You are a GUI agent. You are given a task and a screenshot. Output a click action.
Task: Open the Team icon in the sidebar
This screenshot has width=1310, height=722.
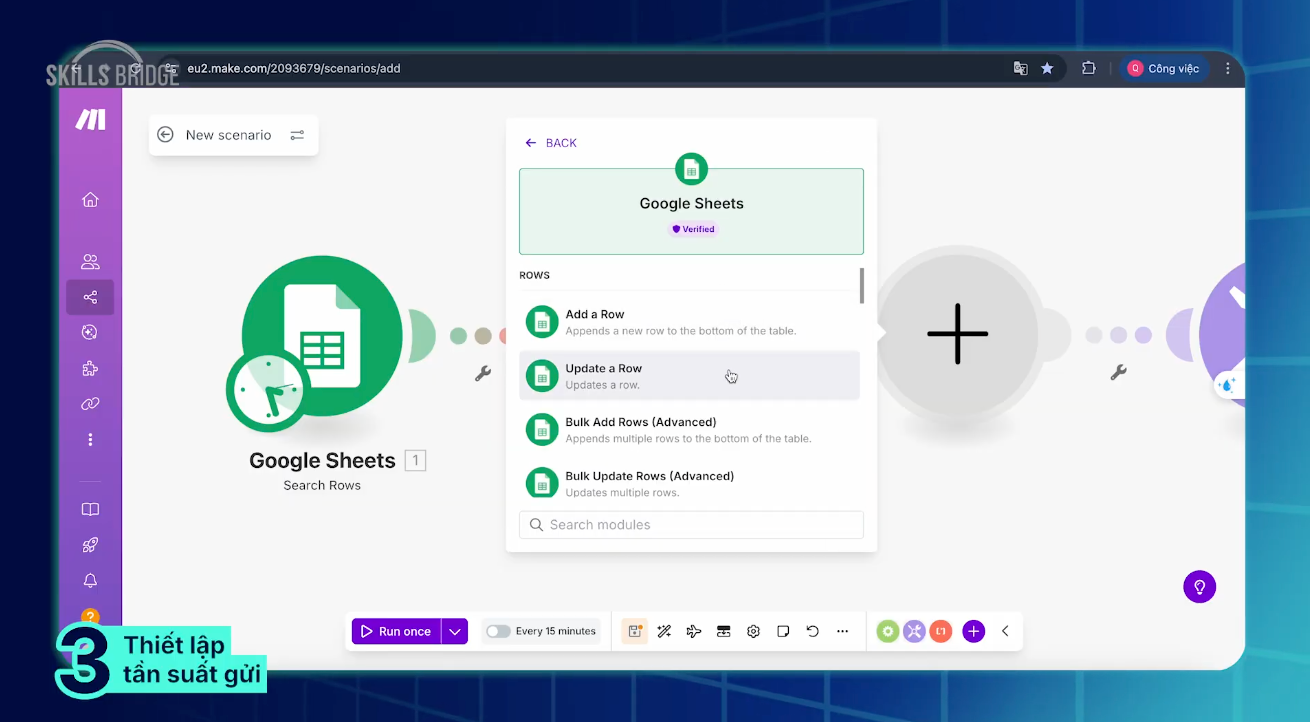(90, 262)
